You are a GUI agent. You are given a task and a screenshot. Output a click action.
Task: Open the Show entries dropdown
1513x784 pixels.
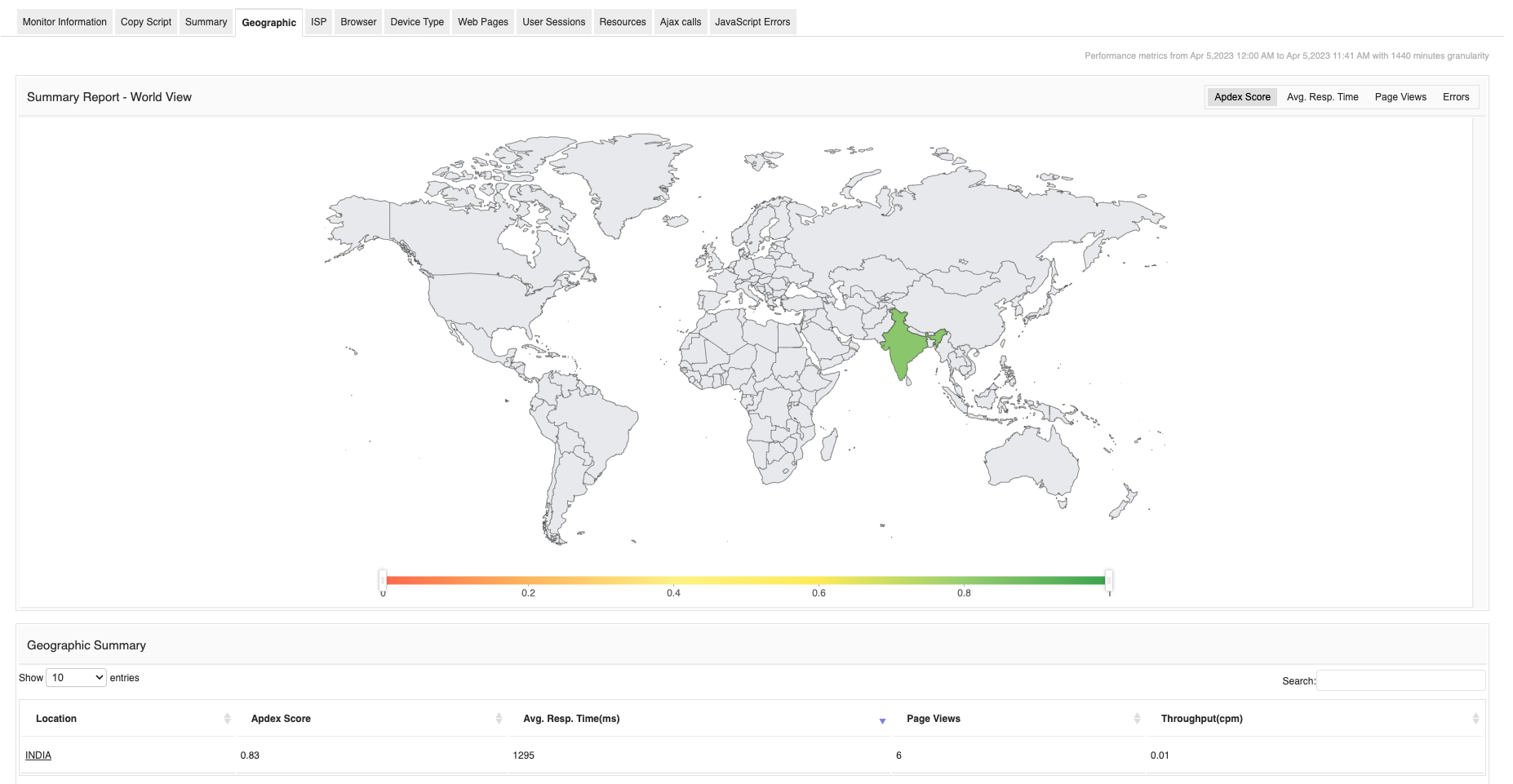click(76, 677)
